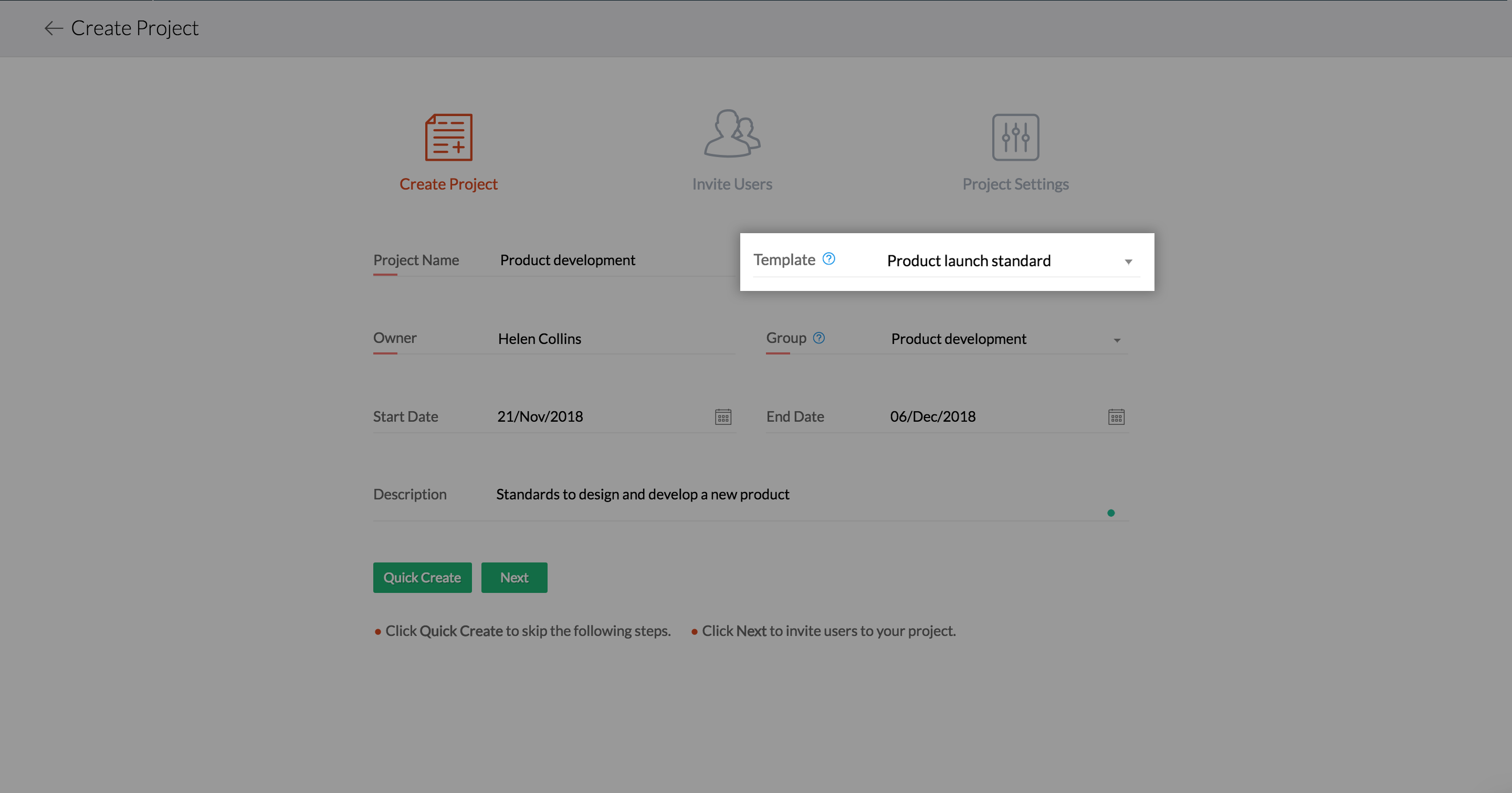
Task: Click the Owner field showing Helen Collins
Action: (x=611, y=339)
